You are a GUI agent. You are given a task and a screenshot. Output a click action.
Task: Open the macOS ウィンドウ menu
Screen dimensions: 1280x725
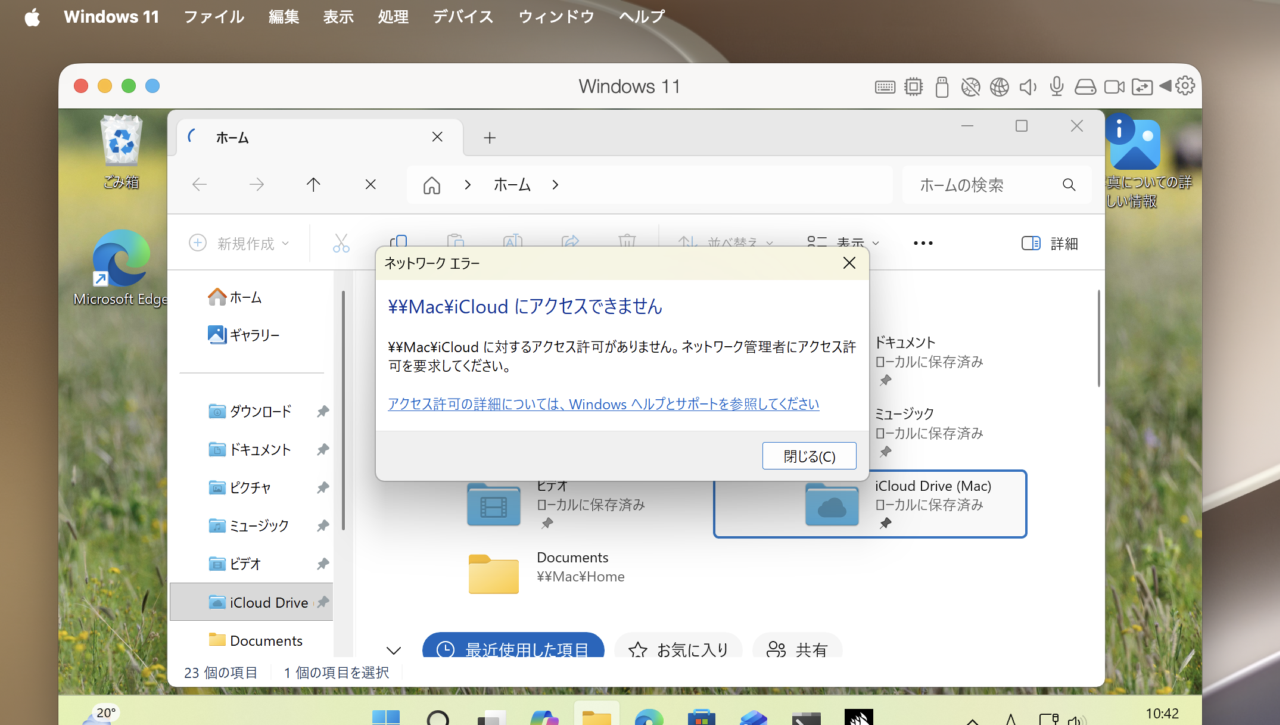tap(556, 17)
